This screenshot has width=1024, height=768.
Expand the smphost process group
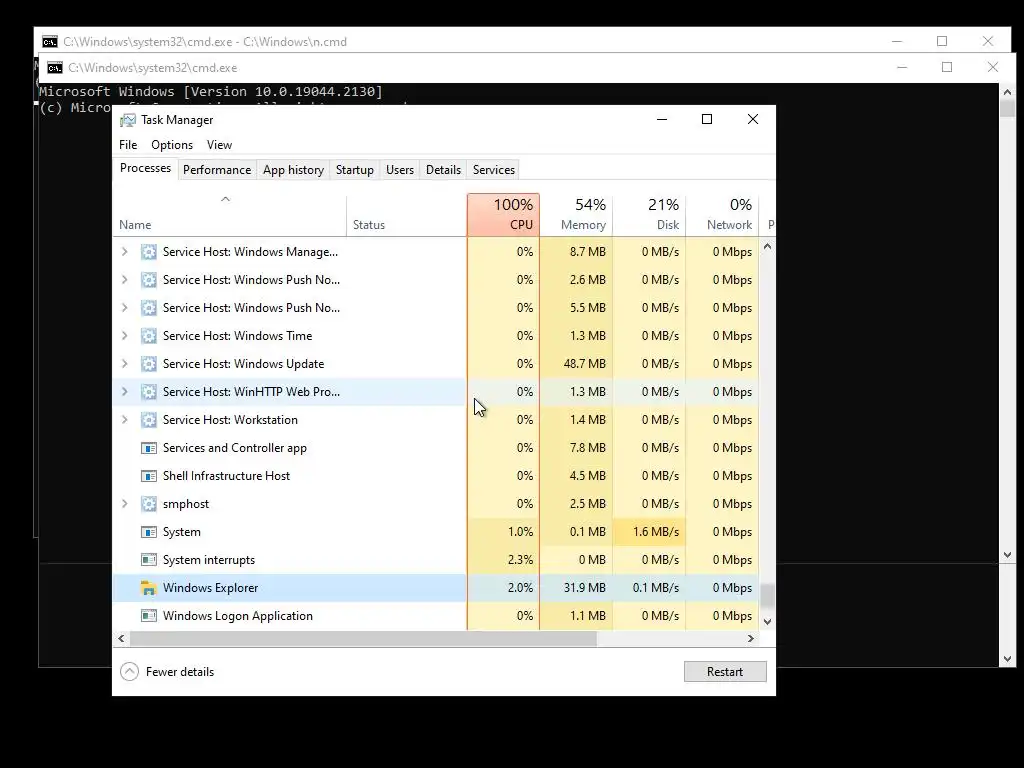[125, 504]
